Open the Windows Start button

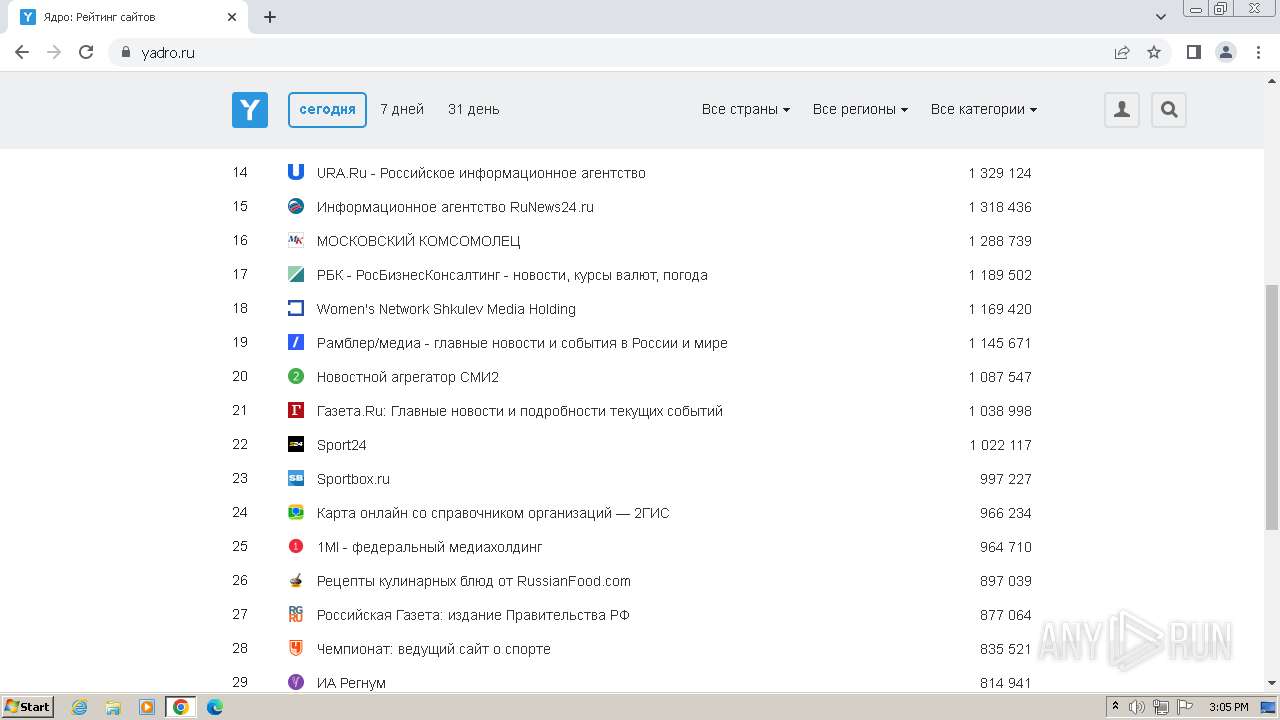(x=27, y=706)
